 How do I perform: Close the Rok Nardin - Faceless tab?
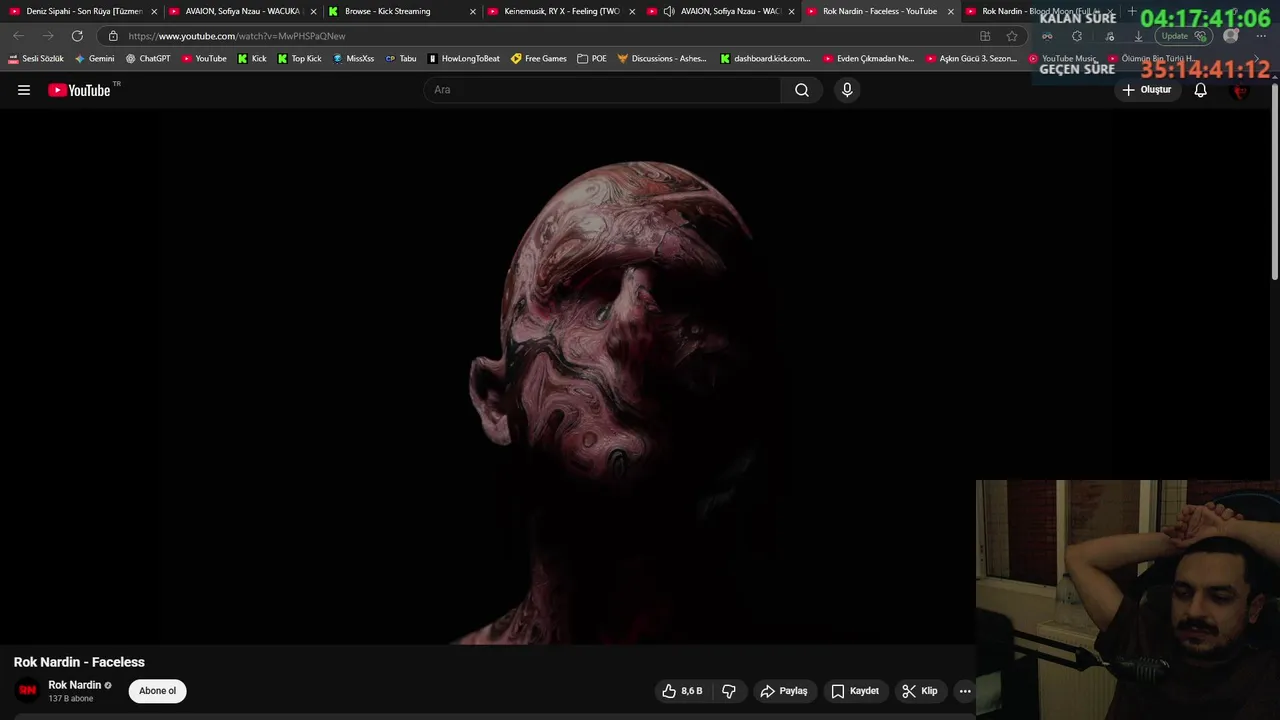tap(951, 12)
